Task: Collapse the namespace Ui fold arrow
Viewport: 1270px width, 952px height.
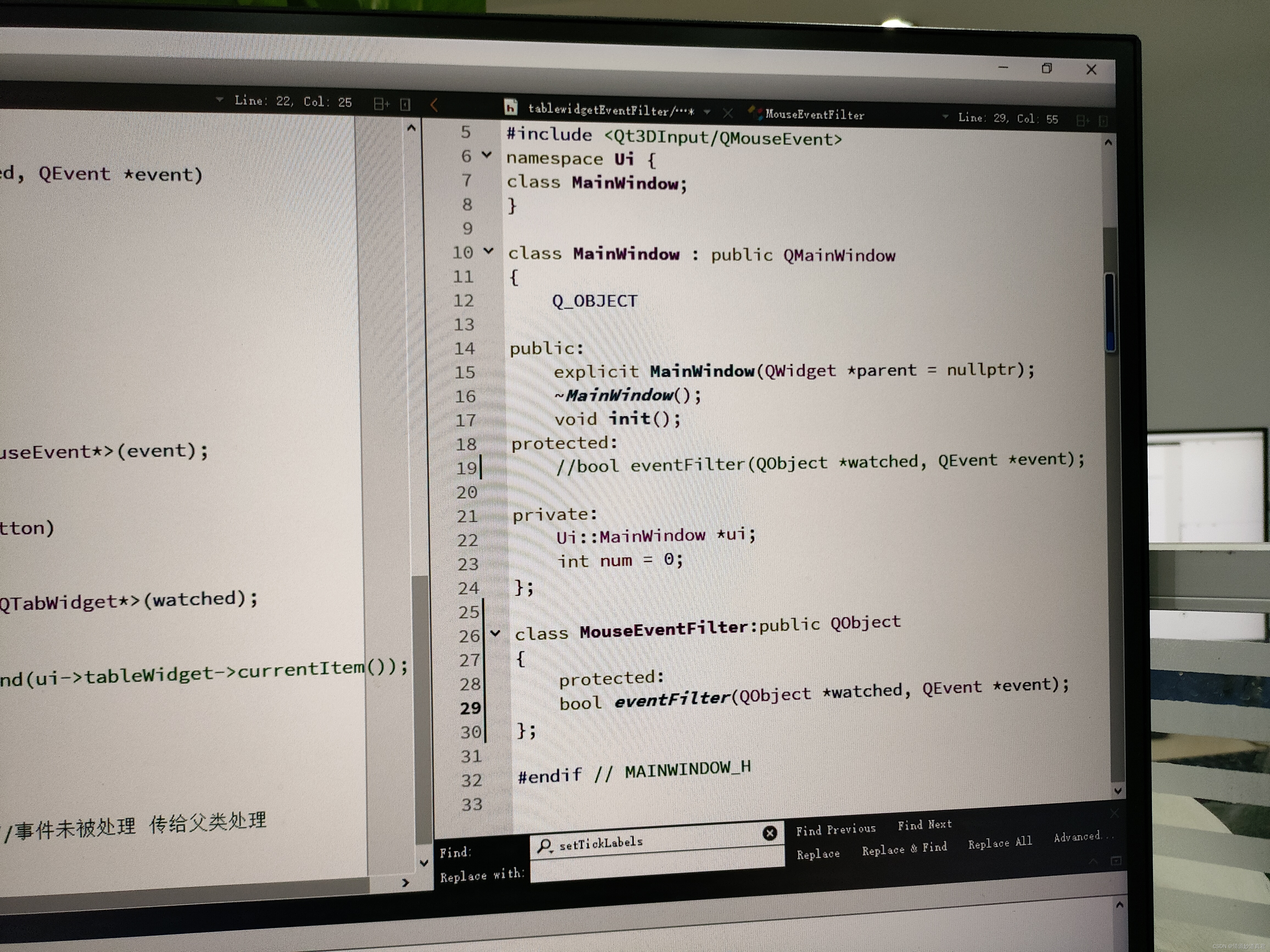Action: [x=487, y=155]
